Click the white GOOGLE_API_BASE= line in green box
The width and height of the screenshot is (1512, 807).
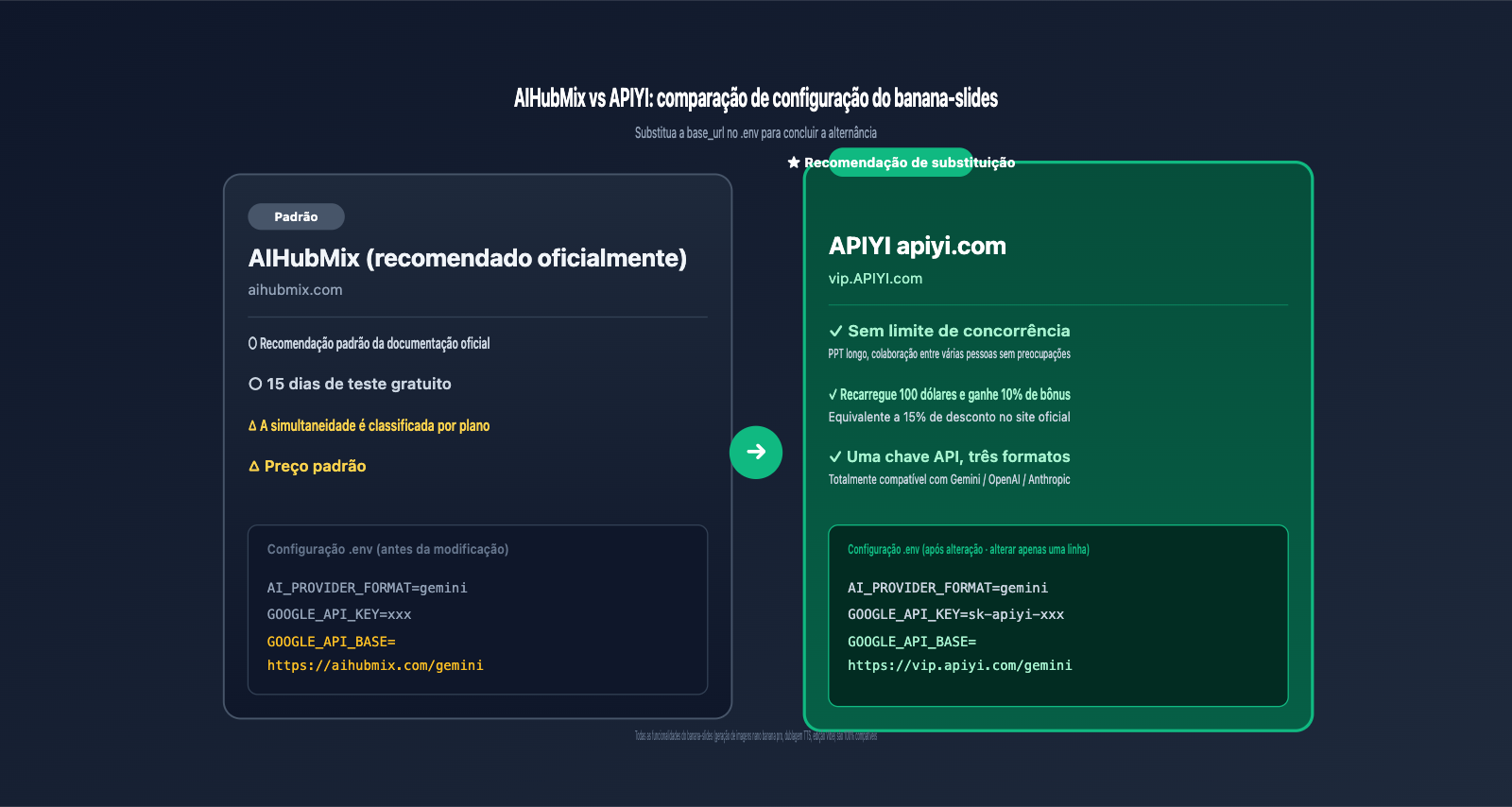(x=912, y=642)
